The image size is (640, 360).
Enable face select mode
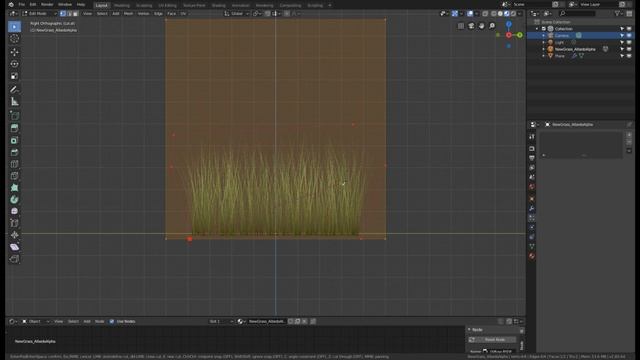tap(75, 13)
